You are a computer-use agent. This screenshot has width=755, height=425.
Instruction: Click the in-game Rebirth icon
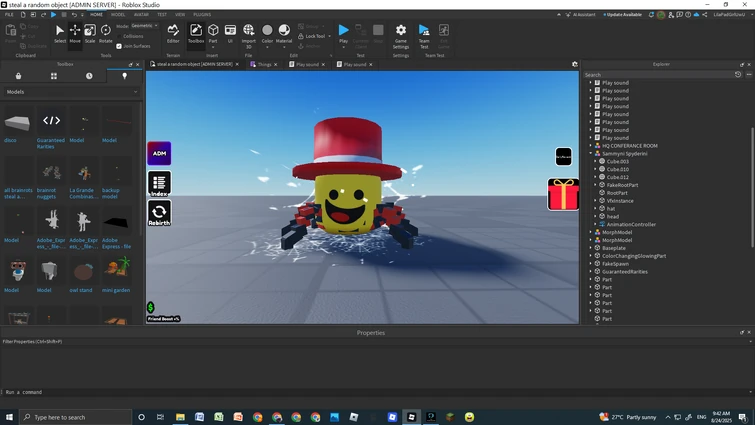[x=159, y=212]
